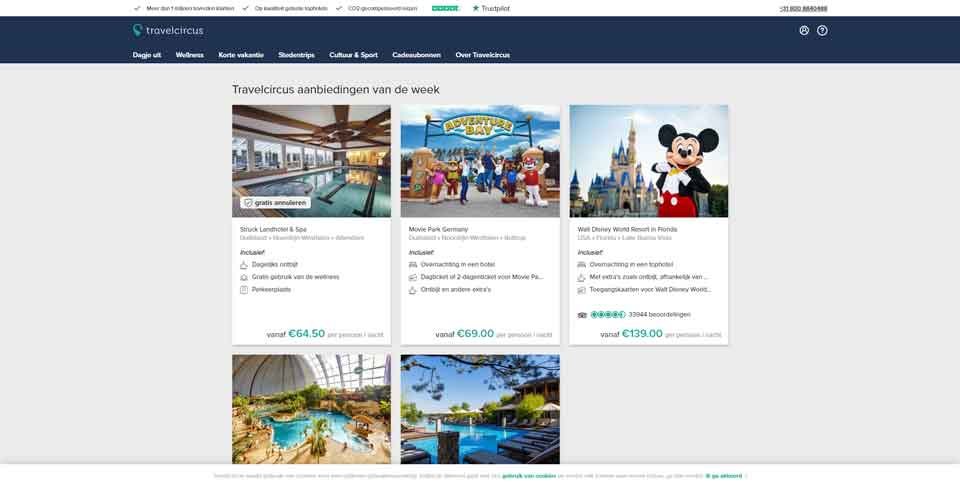Open the user account icon

click(804, 31)
